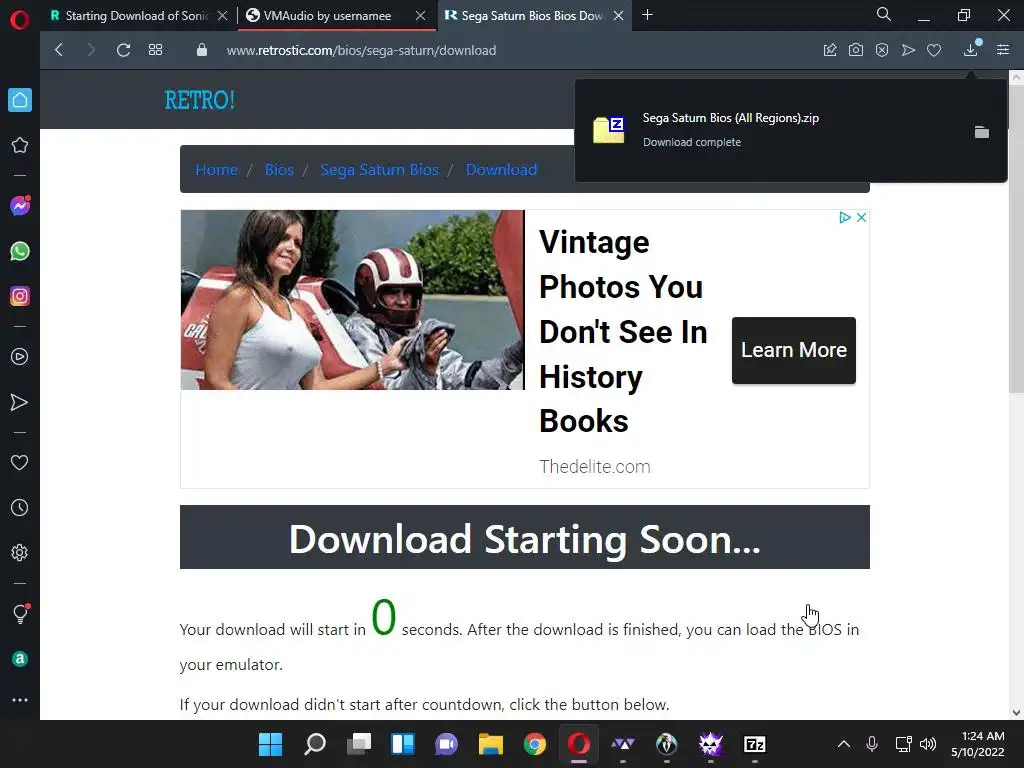Image resolution: width=1024 pixels, height=768 pixels.
Task: Open a new tab with the plus button
Action: click(647, 14)
